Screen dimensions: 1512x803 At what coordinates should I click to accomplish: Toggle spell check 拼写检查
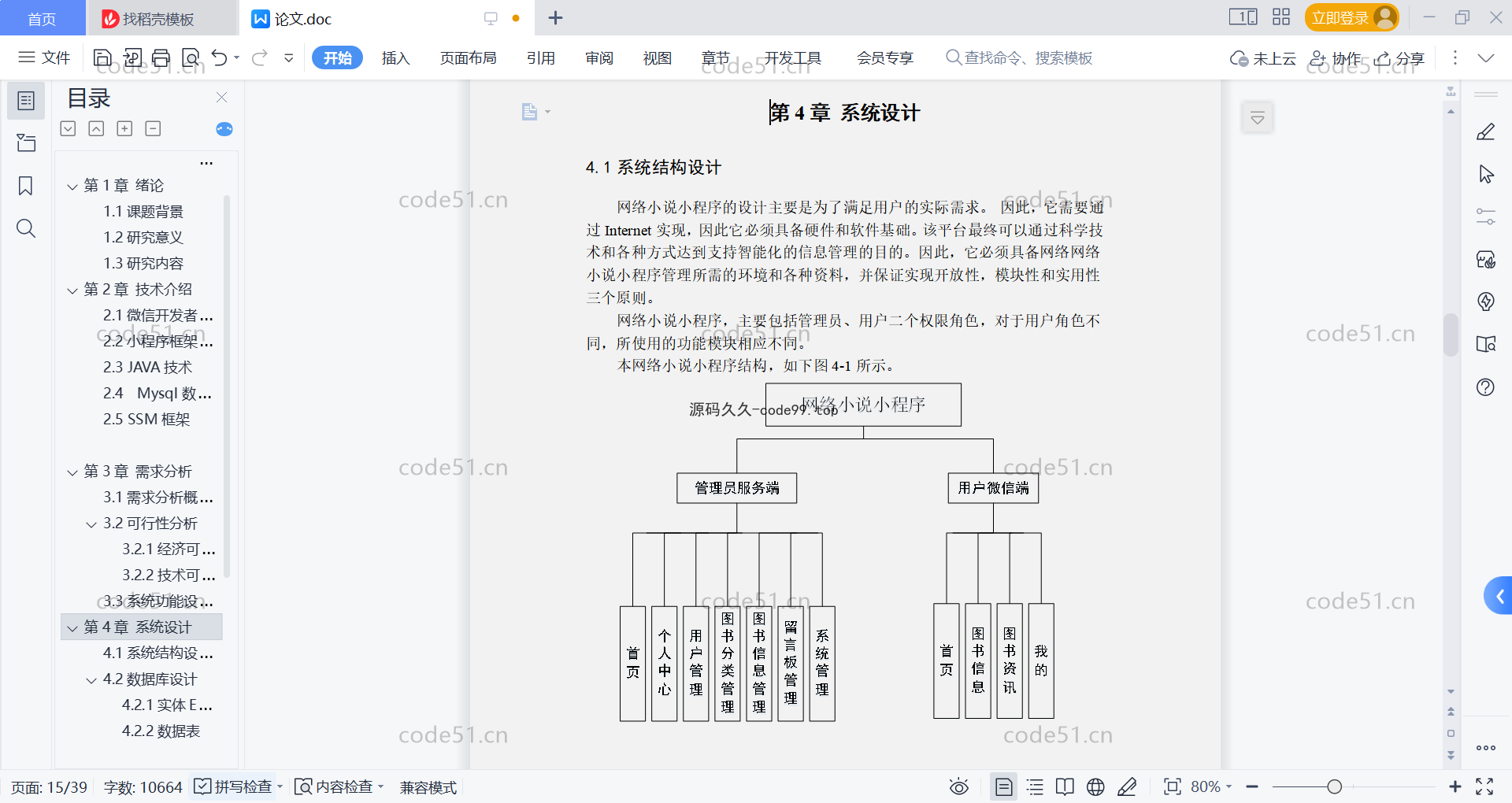(x=237, y=786)
